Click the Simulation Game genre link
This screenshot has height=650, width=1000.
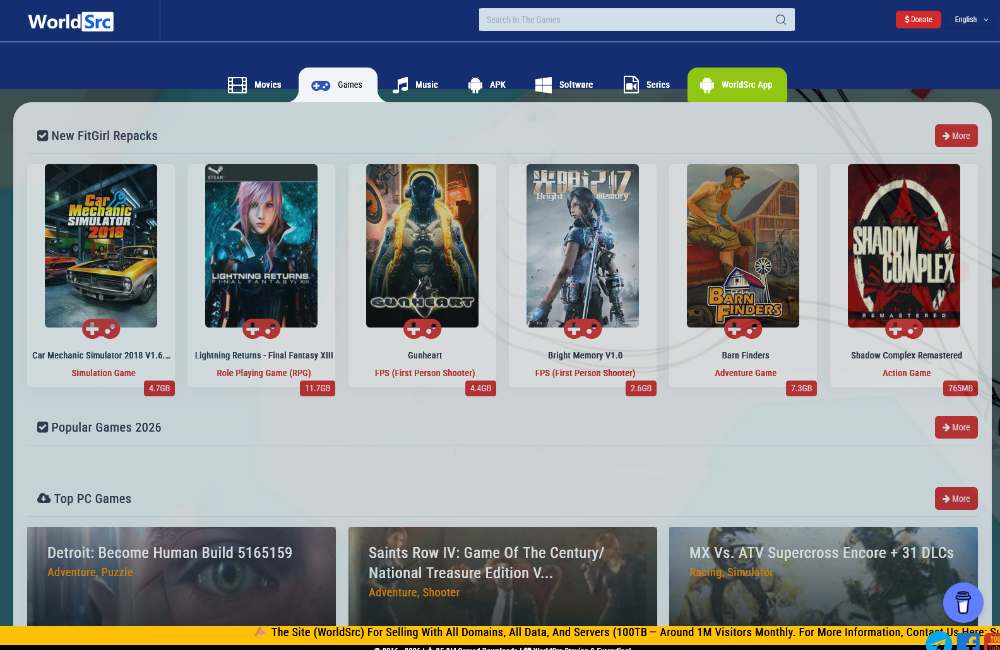click(x=103, y=373)
